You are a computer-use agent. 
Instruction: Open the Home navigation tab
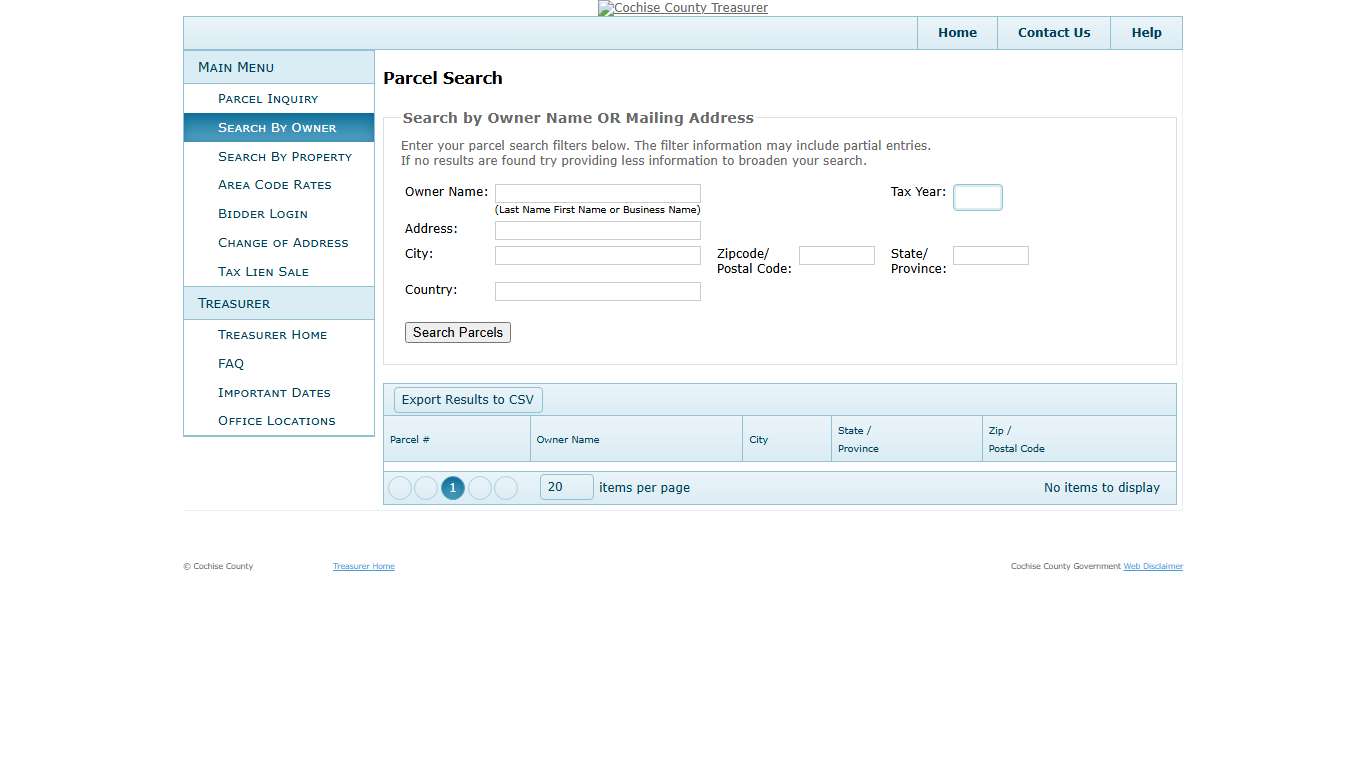pyautogui.click(x=956, y=32)
